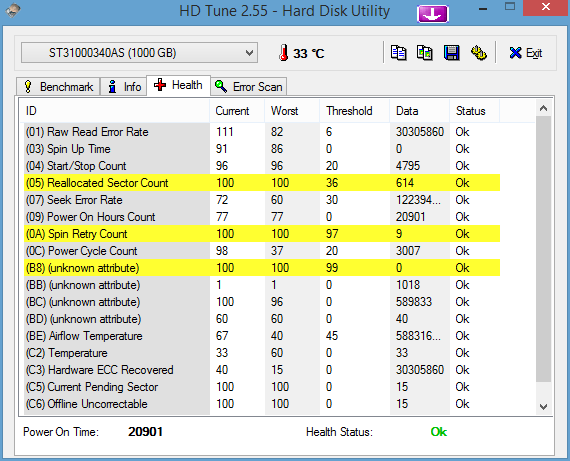Exit the HD Tune application
This screenshot has width=570, height=461.
pyautogui.click(x=526, y=53)
